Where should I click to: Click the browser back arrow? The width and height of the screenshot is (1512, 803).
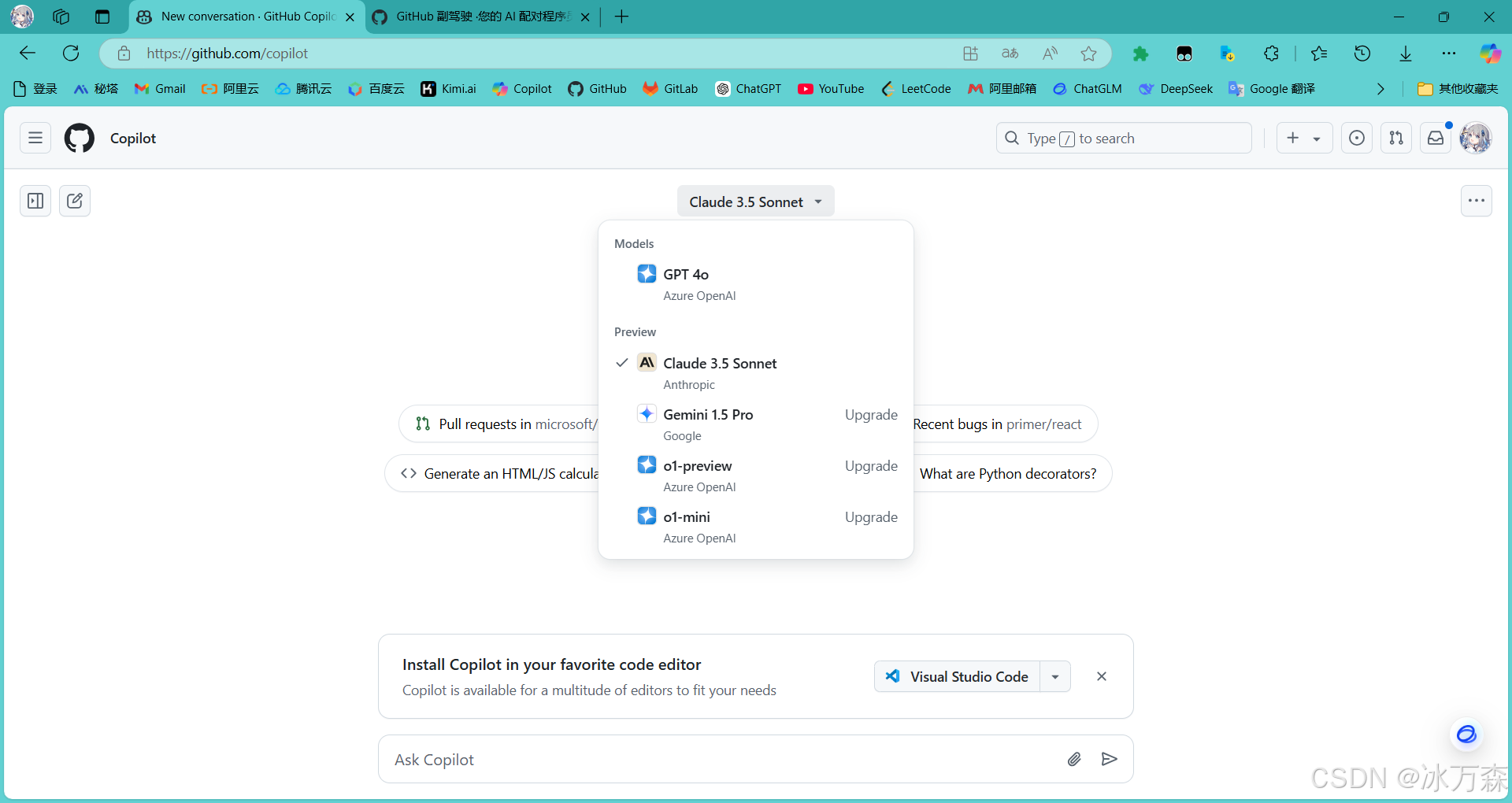coord(28,53)
